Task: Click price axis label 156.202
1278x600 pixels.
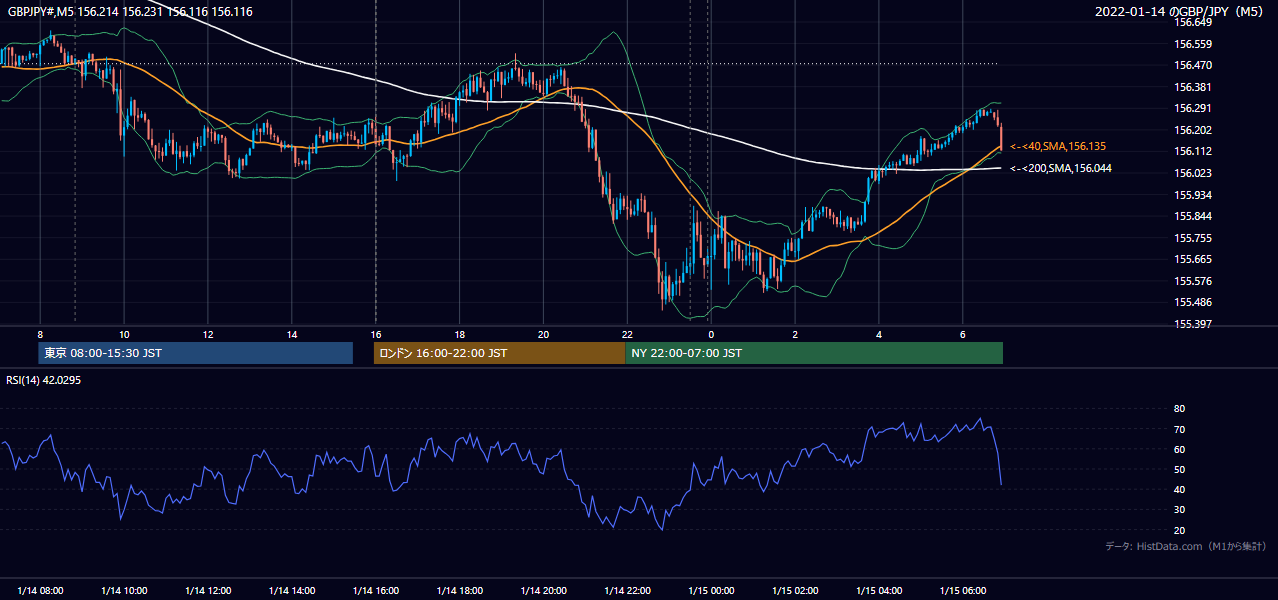Action: [1193, 130]
